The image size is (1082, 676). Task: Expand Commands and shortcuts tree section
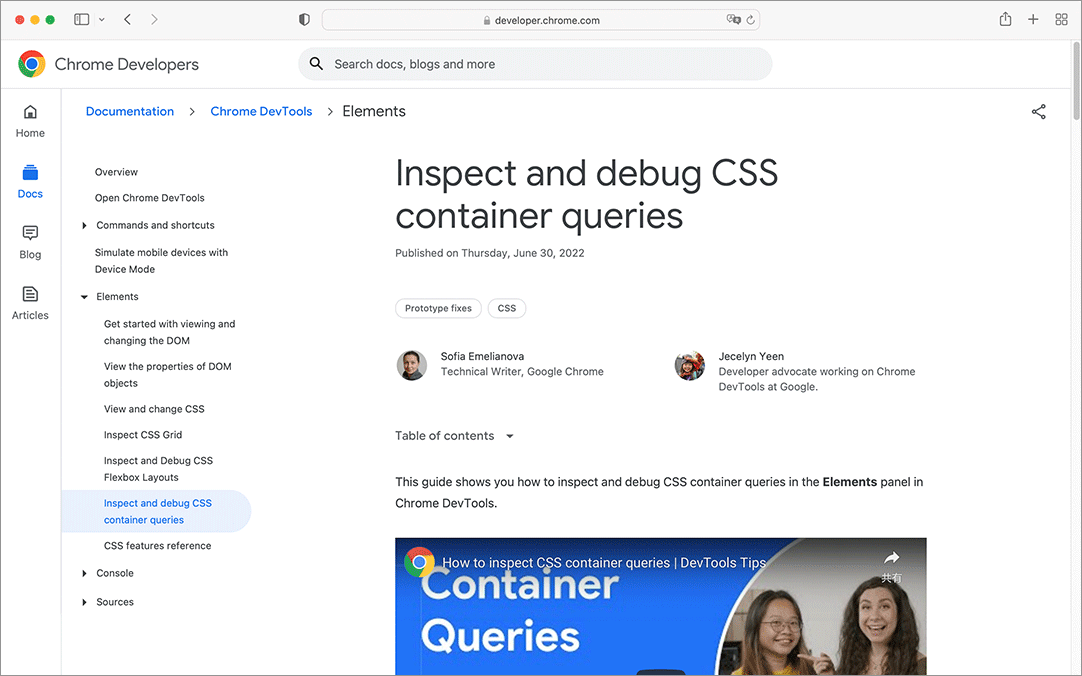85,226
